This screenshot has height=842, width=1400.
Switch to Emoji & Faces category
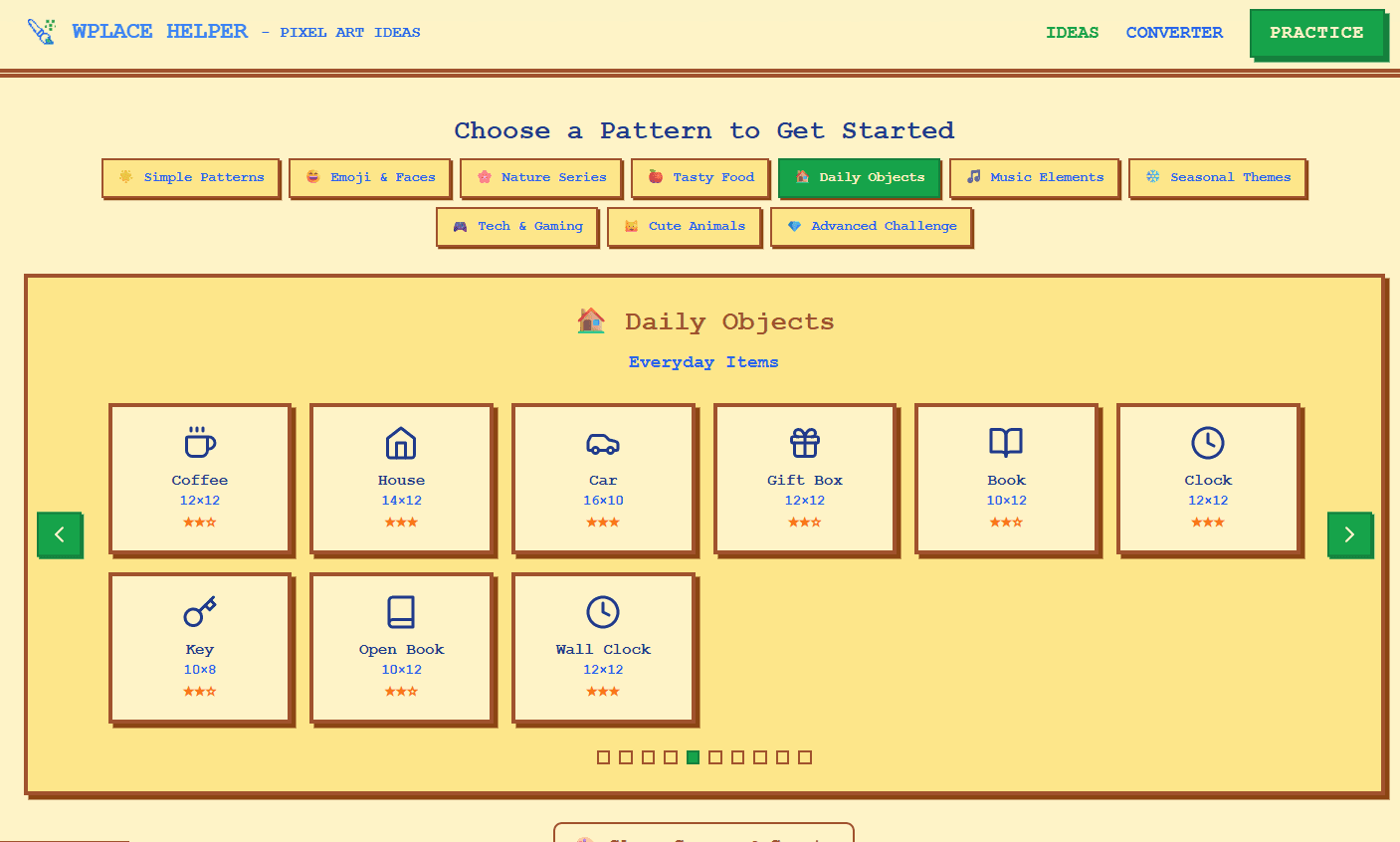[x=370, y=177]
